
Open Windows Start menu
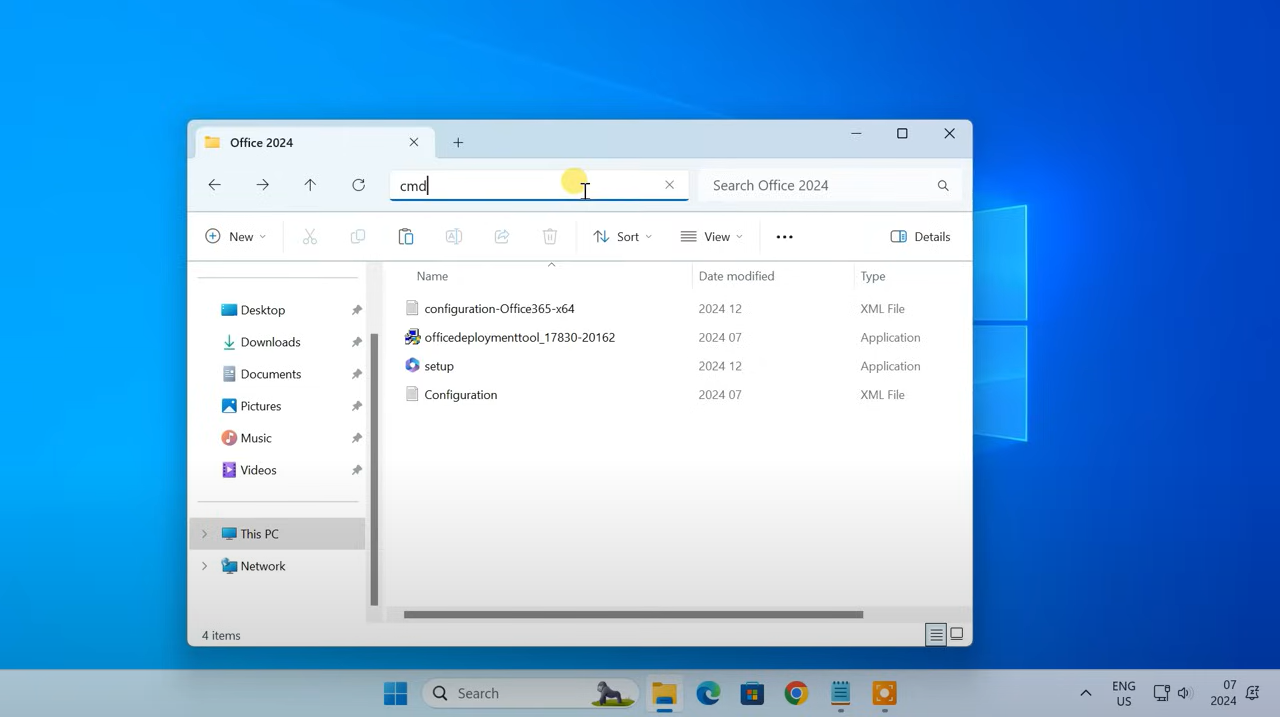(x=396, y=693)
